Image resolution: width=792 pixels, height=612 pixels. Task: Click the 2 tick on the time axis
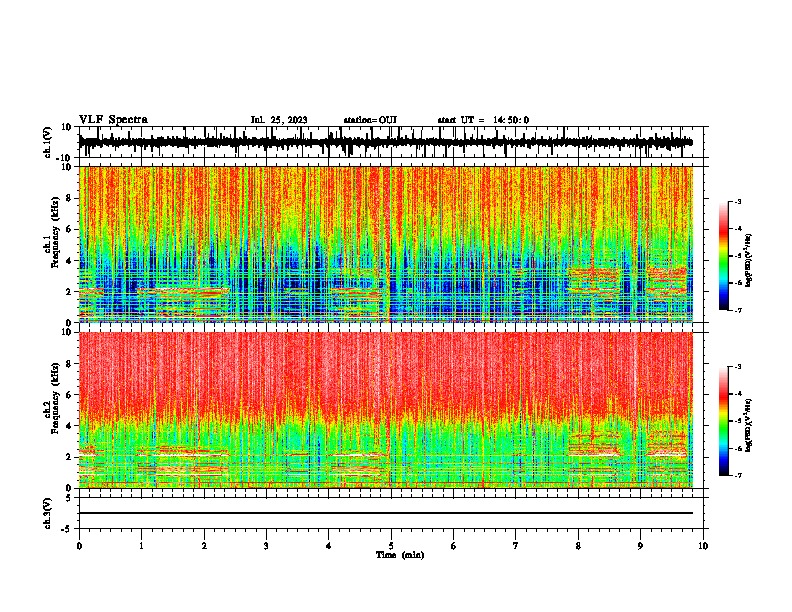pyautogui.click(x=204, y=546)
